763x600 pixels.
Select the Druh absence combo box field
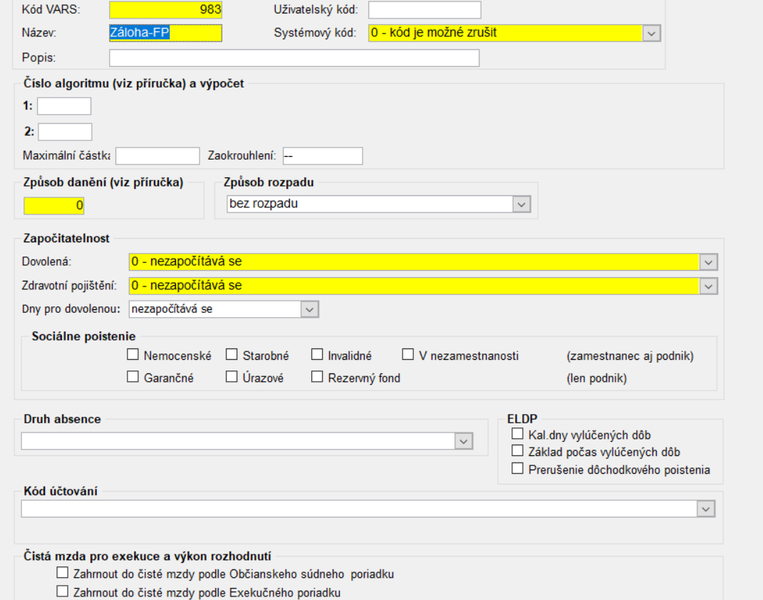point(247,441)
